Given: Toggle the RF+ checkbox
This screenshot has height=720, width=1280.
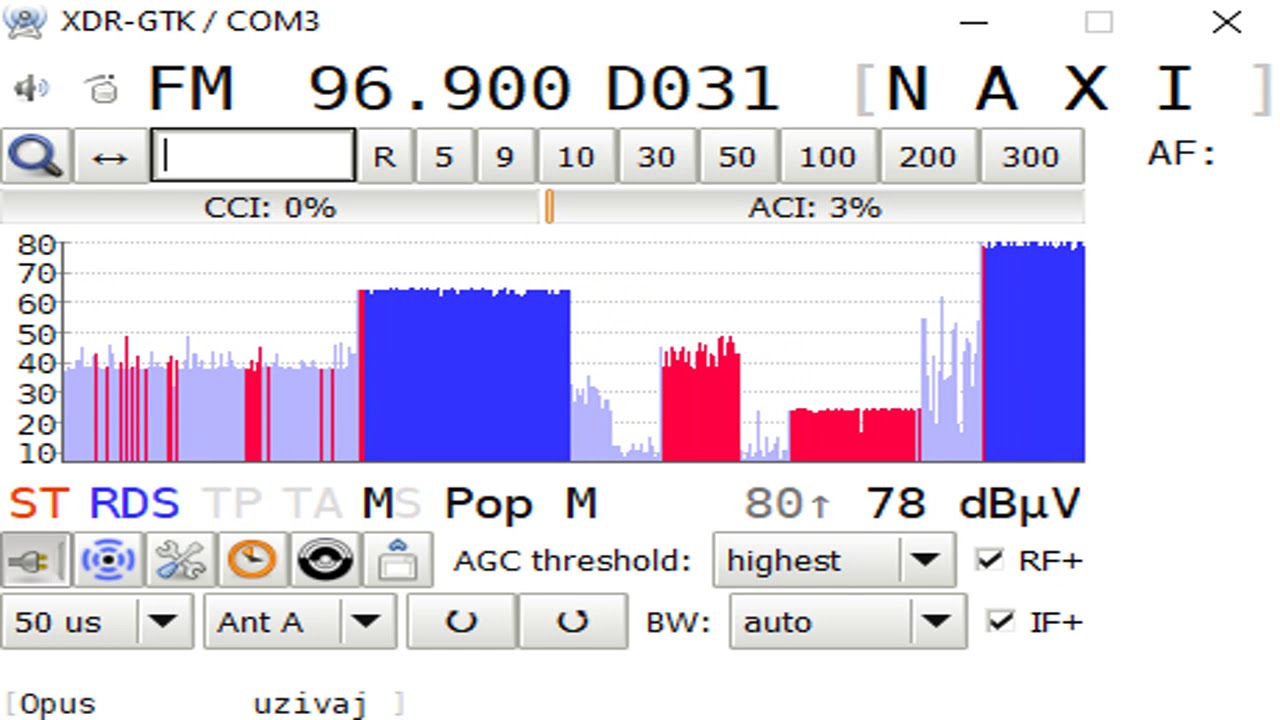Looking at the screenshot, I should (x=990, y=560).
